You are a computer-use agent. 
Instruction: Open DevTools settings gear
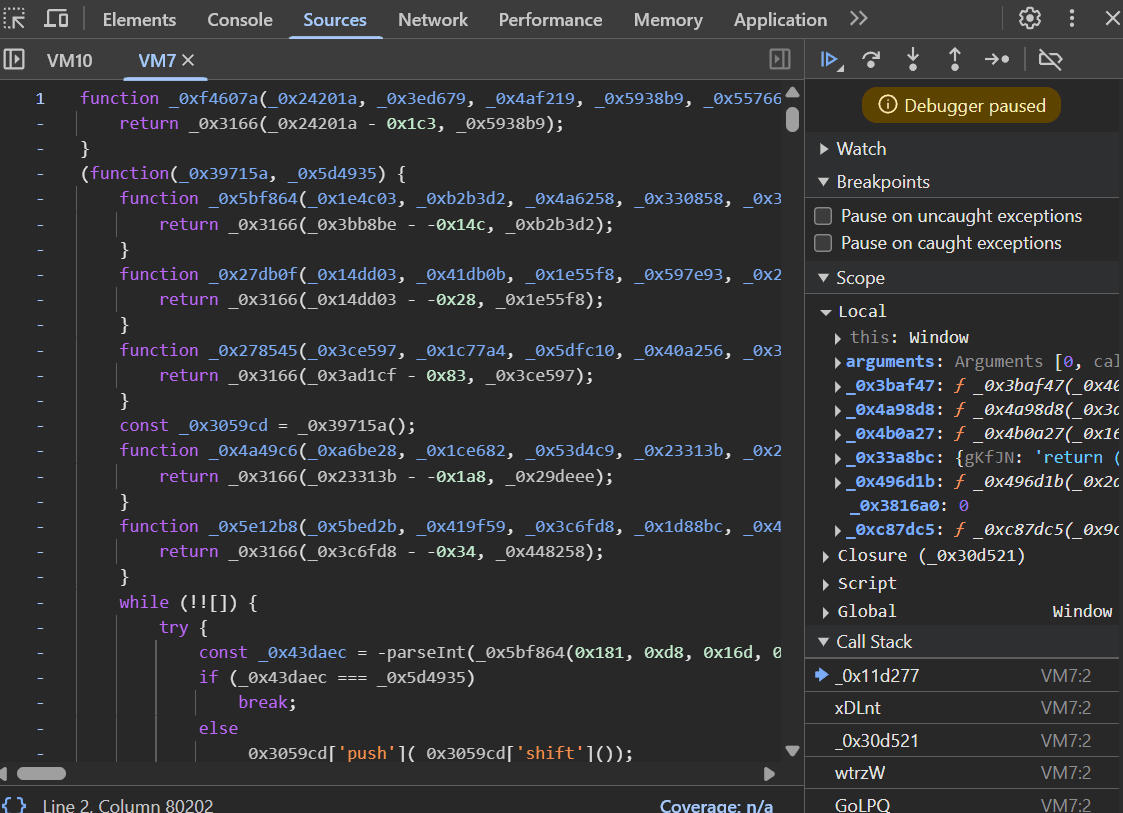(1029, 18)
